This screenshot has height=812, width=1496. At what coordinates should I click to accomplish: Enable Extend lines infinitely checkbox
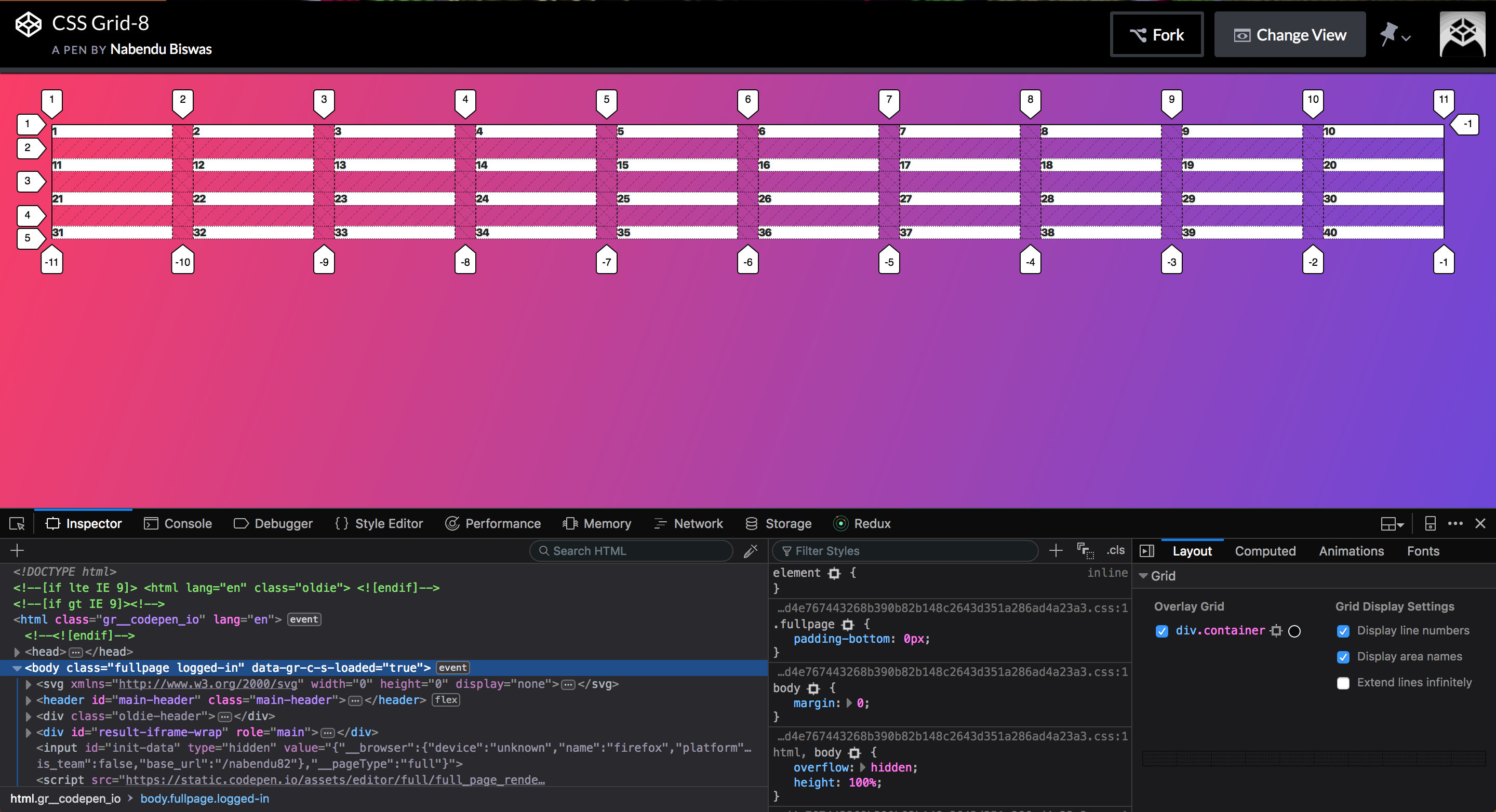point(1343,683)
